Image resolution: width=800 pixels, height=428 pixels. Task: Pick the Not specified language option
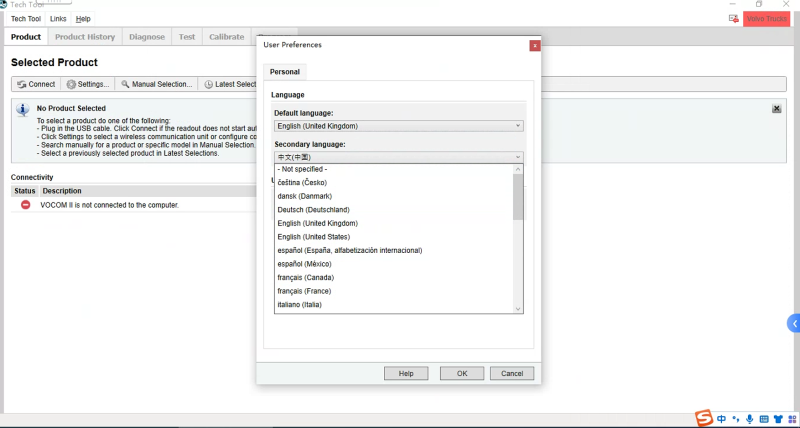302,169
